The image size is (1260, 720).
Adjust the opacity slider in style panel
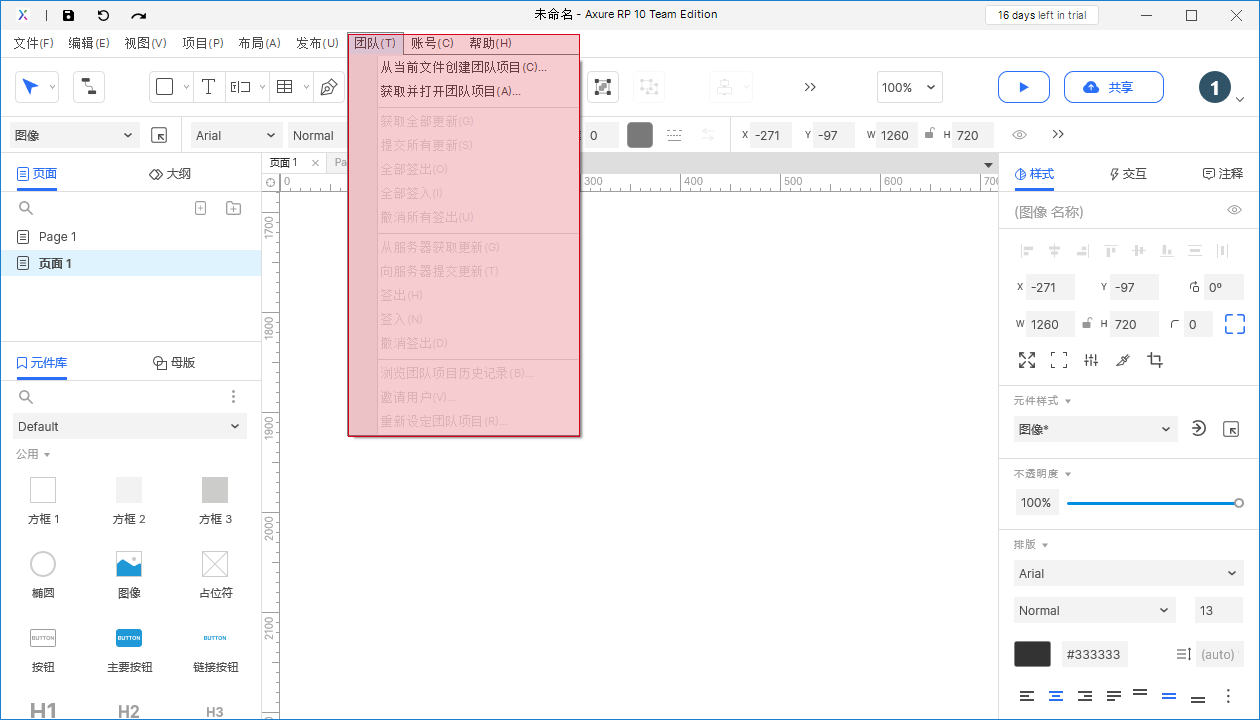click(x=1153, y=503)
